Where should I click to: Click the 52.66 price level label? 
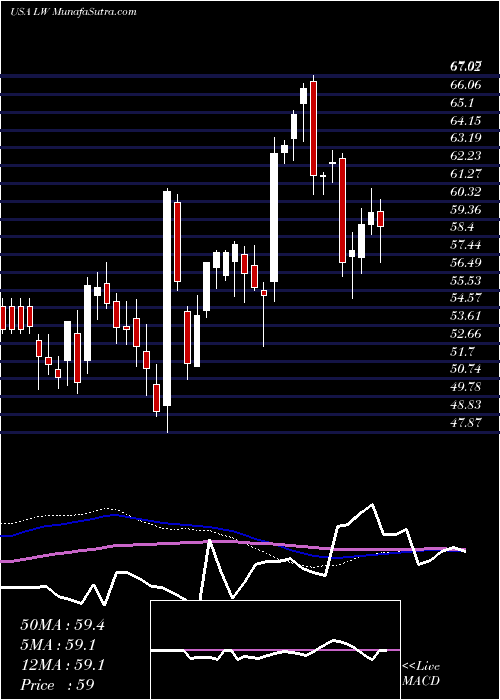click(x=466, y=333)
